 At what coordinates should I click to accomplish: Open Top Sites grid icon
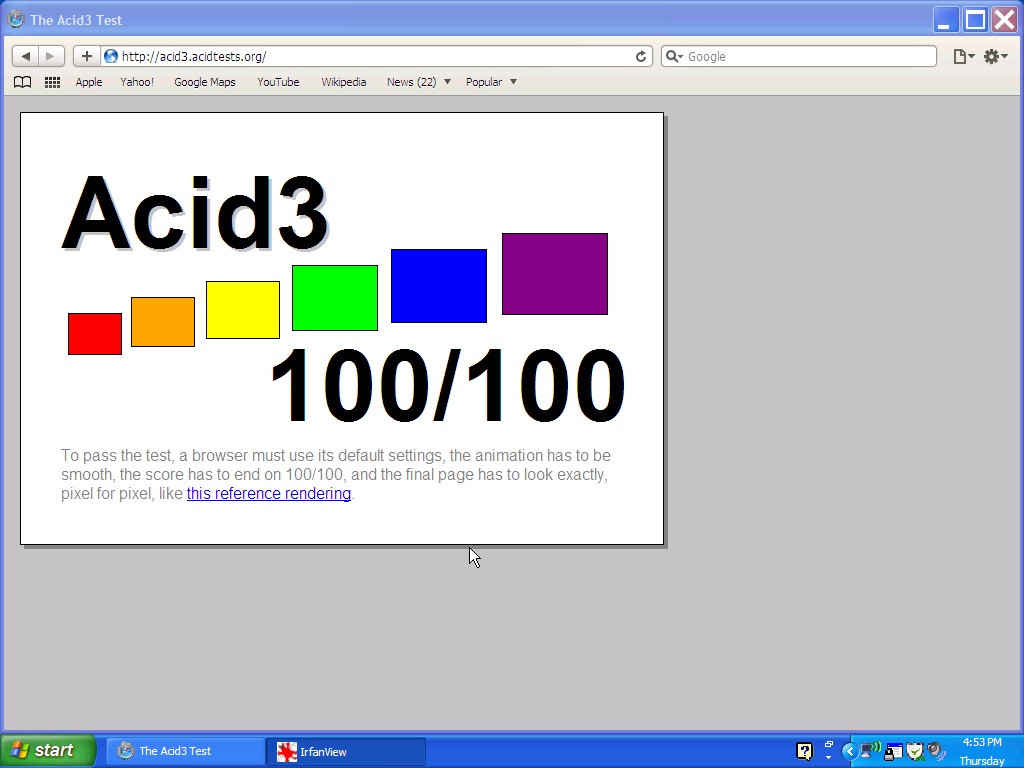(52, 82)
